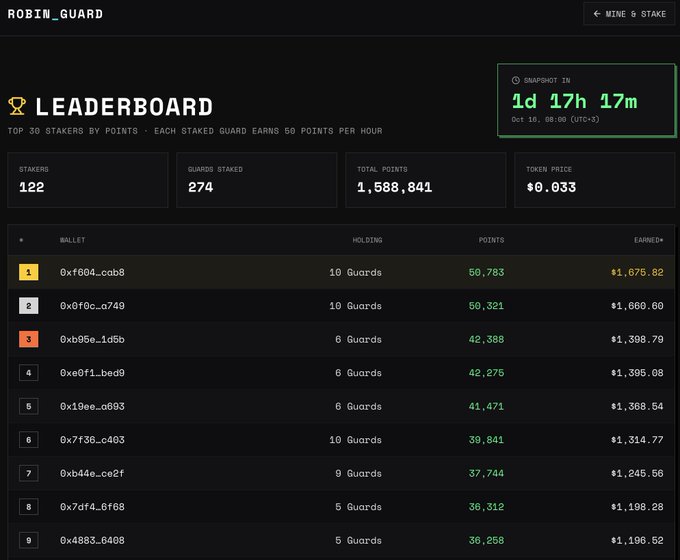Click the Mine & Stake back button
Viewport: 680px width, 560px height.
[x=629, y=14]
